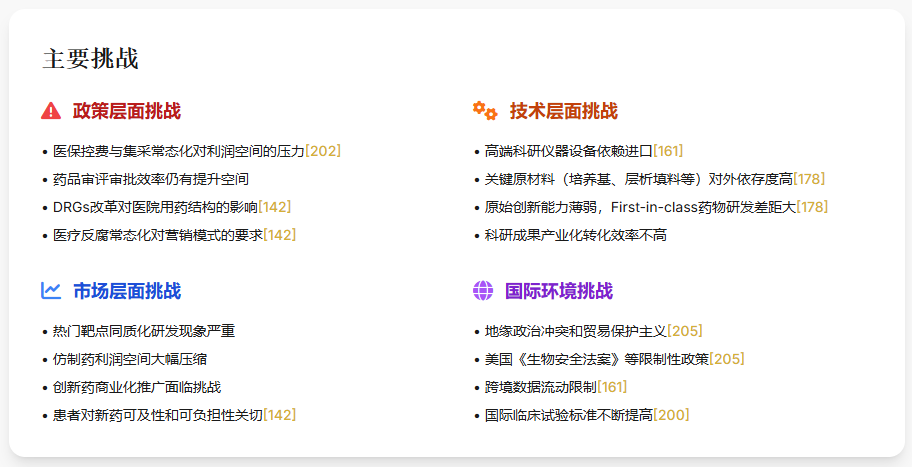Click the text 仿制药利润空间大幅压缩

click(130, 359)
